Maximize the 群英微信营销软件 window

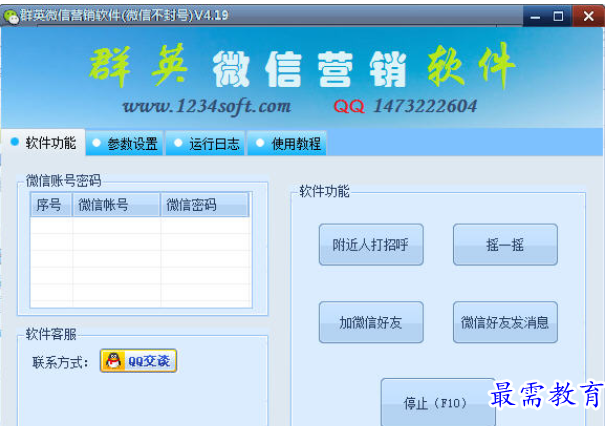pyautogui.click(x=559, y=17)
